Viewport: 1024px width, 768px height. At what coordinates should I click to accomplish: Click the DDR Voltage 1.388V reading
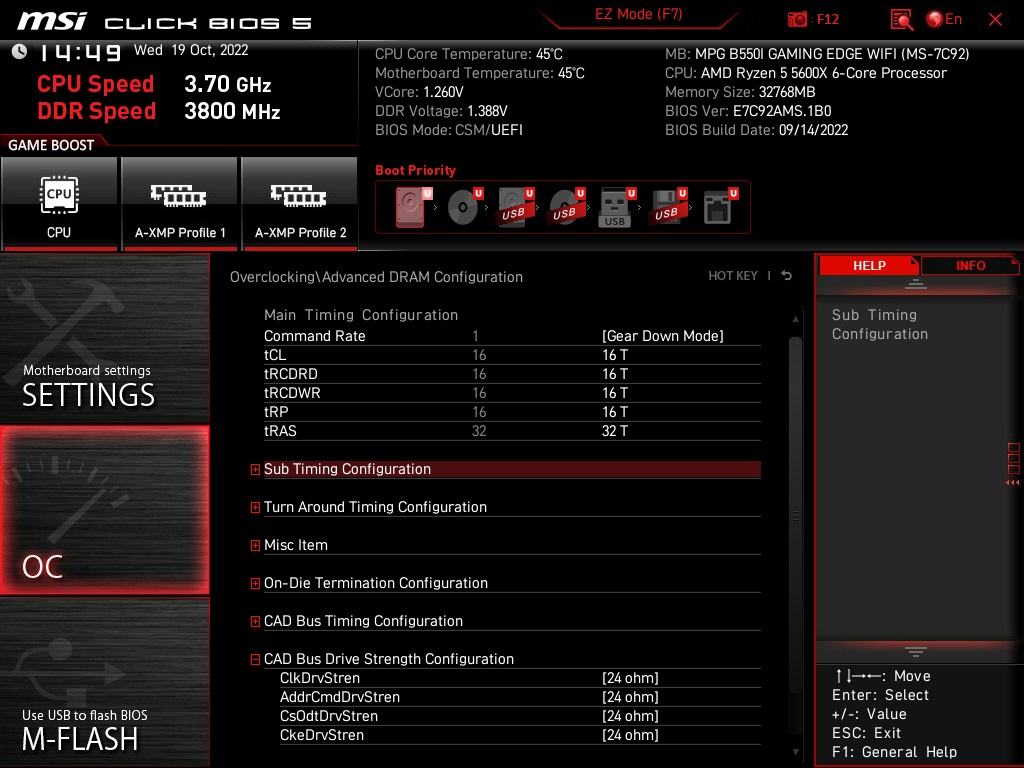pos(441,111)
